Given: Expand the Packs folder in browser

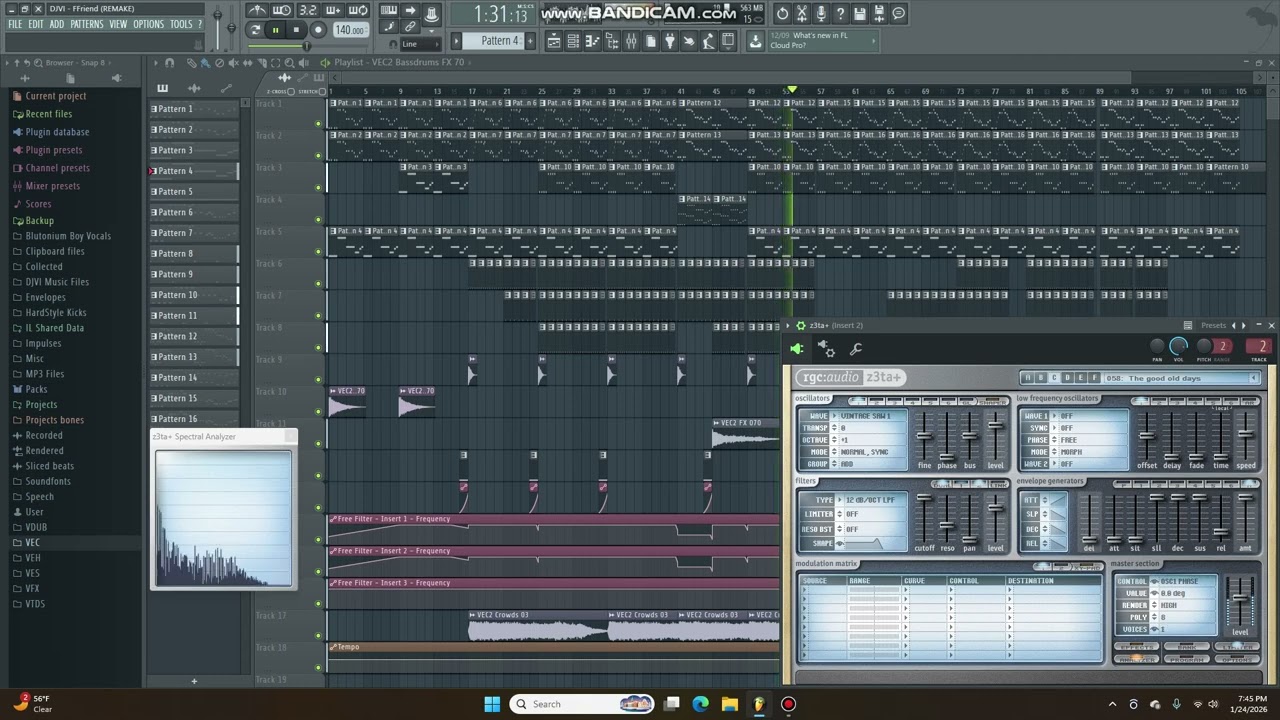Looking at the screenshot, I should tap(36, 389).
